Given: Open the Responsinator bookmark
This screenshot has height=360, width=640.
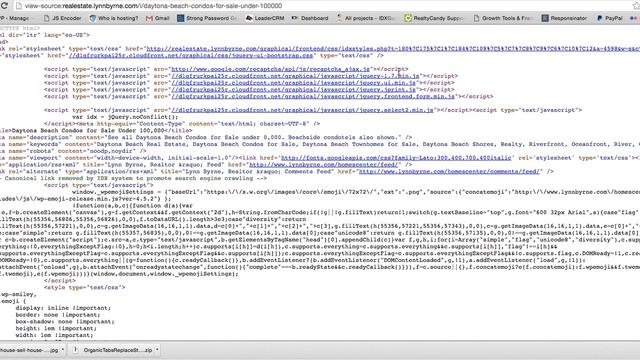Looking at the screenshot, I should click(x=564, y=18).
